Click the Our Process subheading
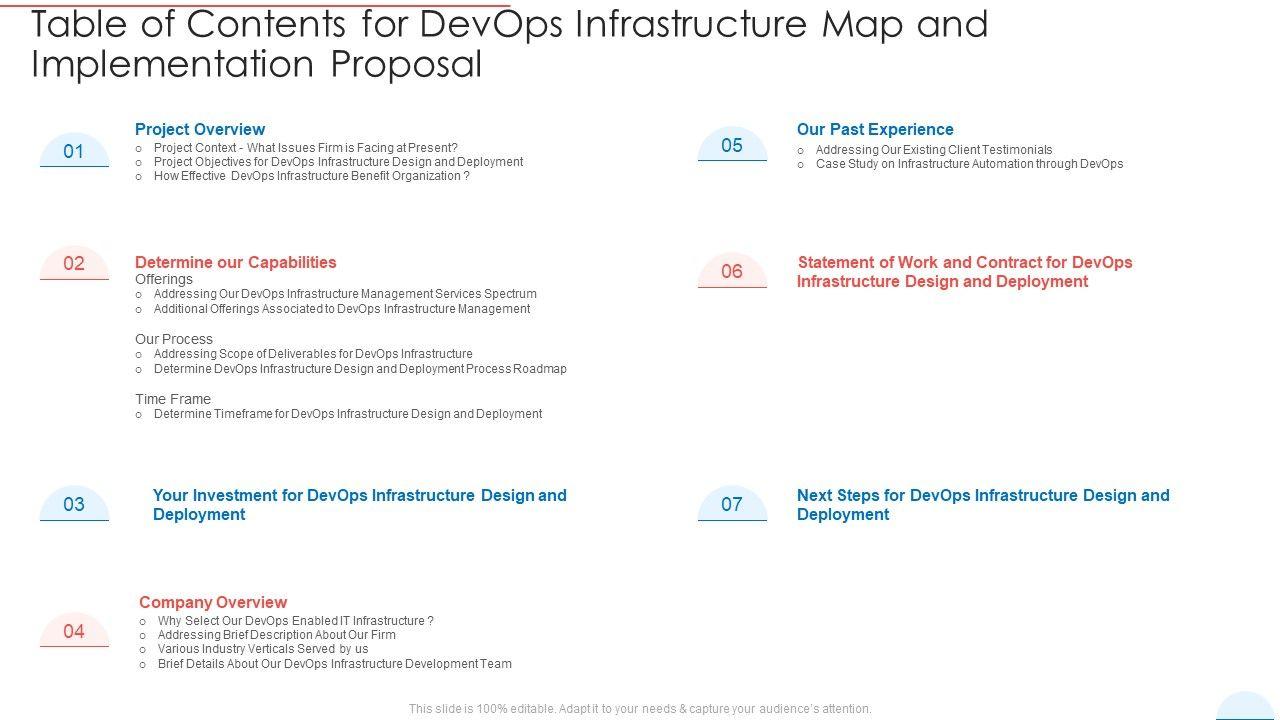1280x720 pixels. tap(174, 339)
